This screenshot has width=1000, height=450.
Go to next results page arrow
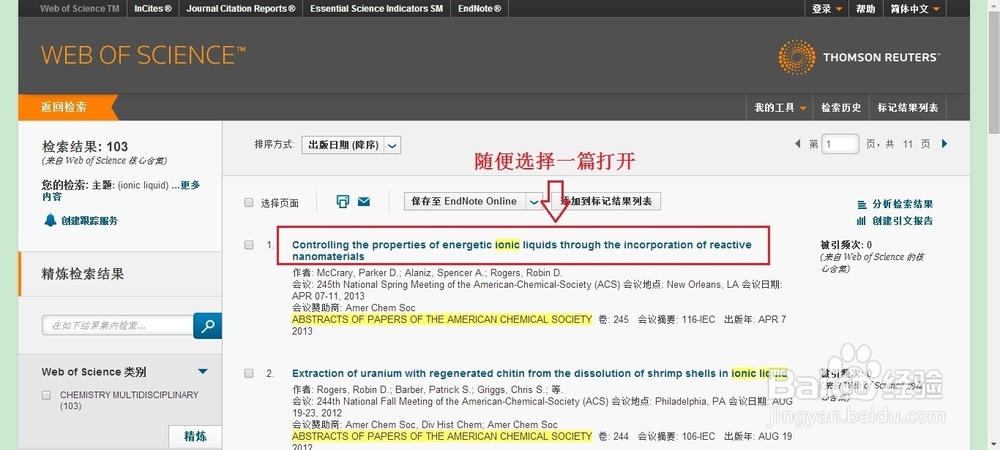point(945,144)
